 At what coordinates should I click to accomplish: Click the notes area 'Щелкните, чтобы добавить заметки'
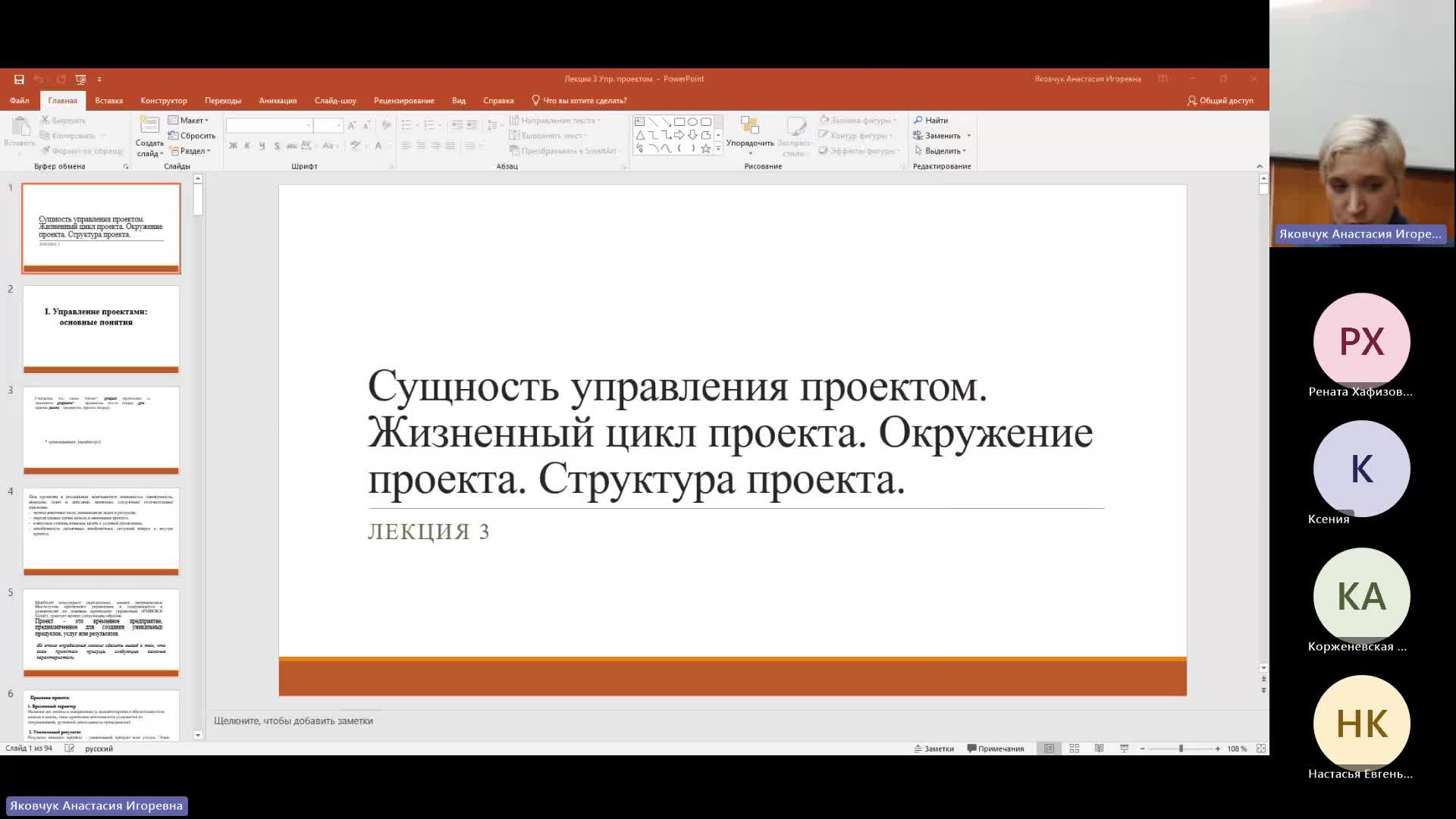point(293,721)
